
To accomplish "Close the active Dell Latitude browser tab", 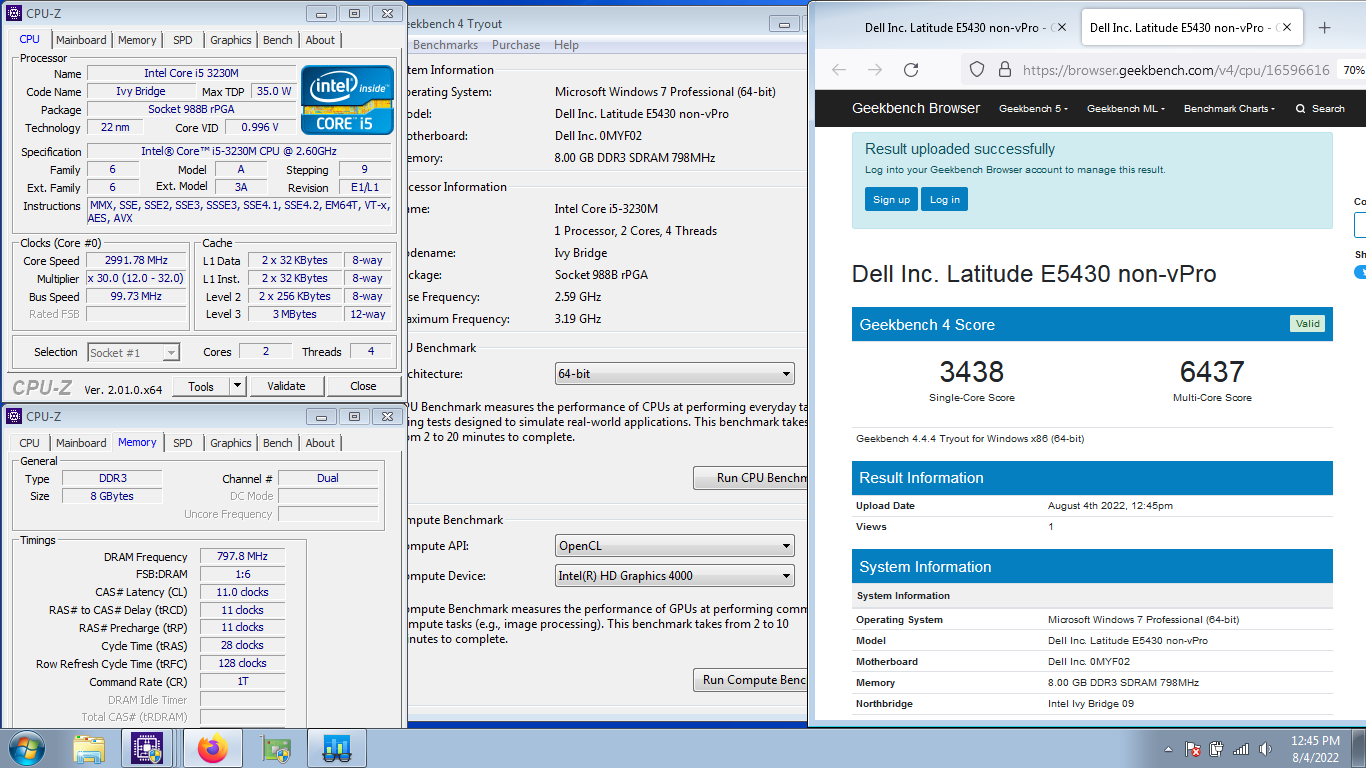I will click(x=1285, y=28).
